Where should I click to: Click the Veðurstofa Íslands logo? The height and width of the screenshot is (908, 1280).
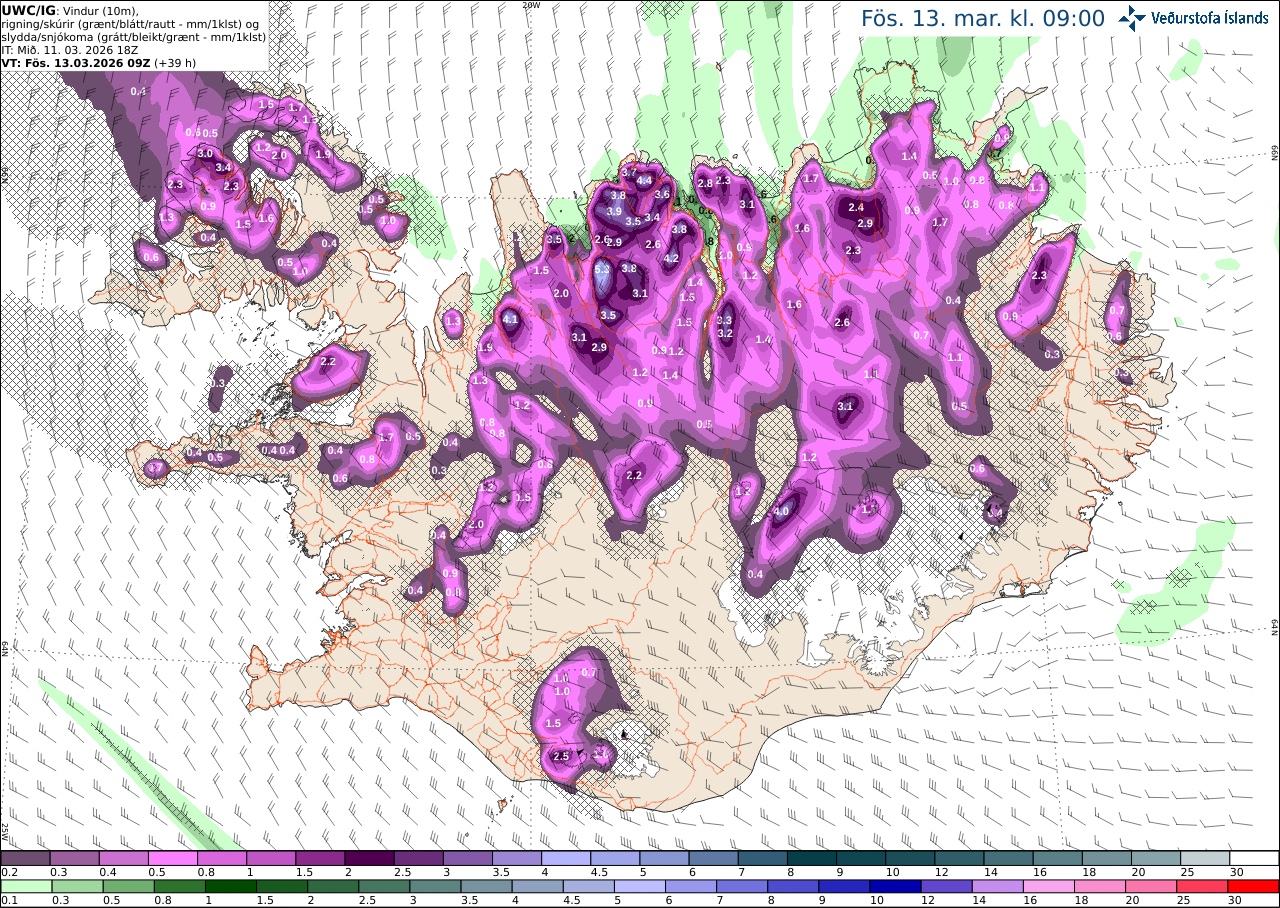pyautogui.click(x=1193, y=17)
